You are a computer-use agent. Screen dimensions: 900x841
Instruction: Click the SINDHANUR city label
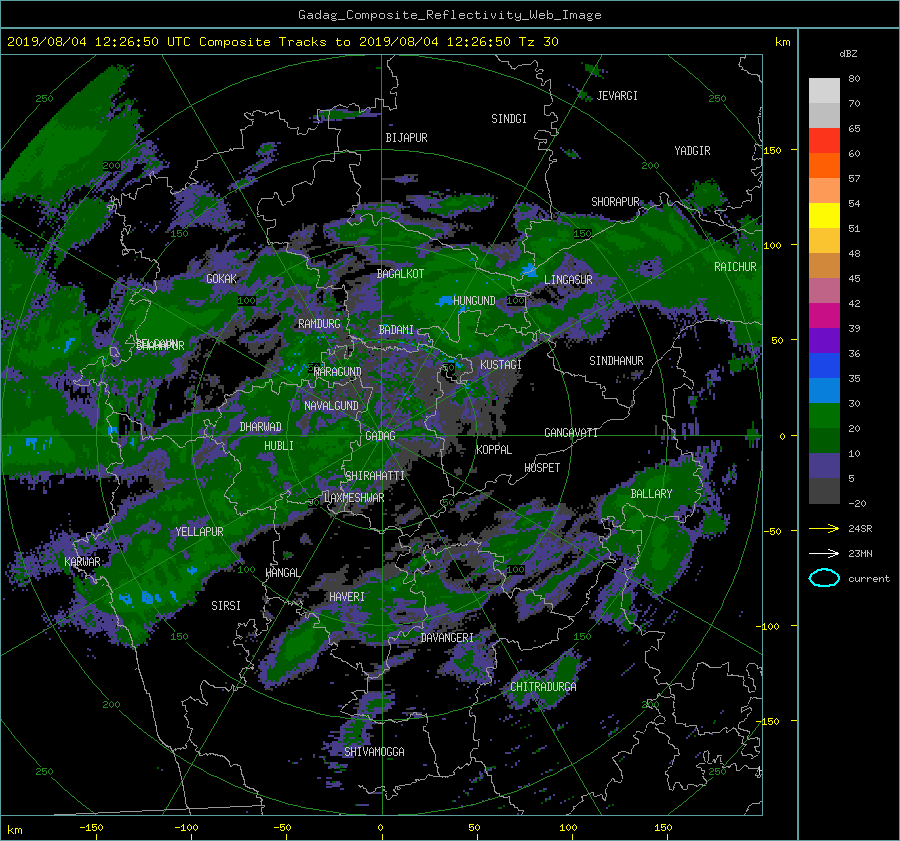(616, 361)
